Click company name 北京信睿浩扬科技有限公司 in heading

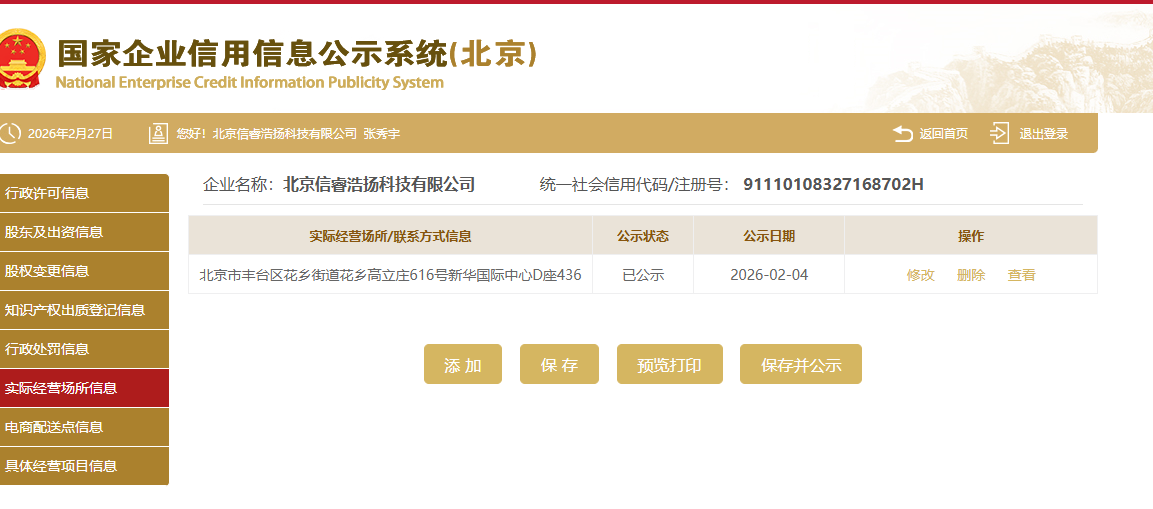[379, 185]
